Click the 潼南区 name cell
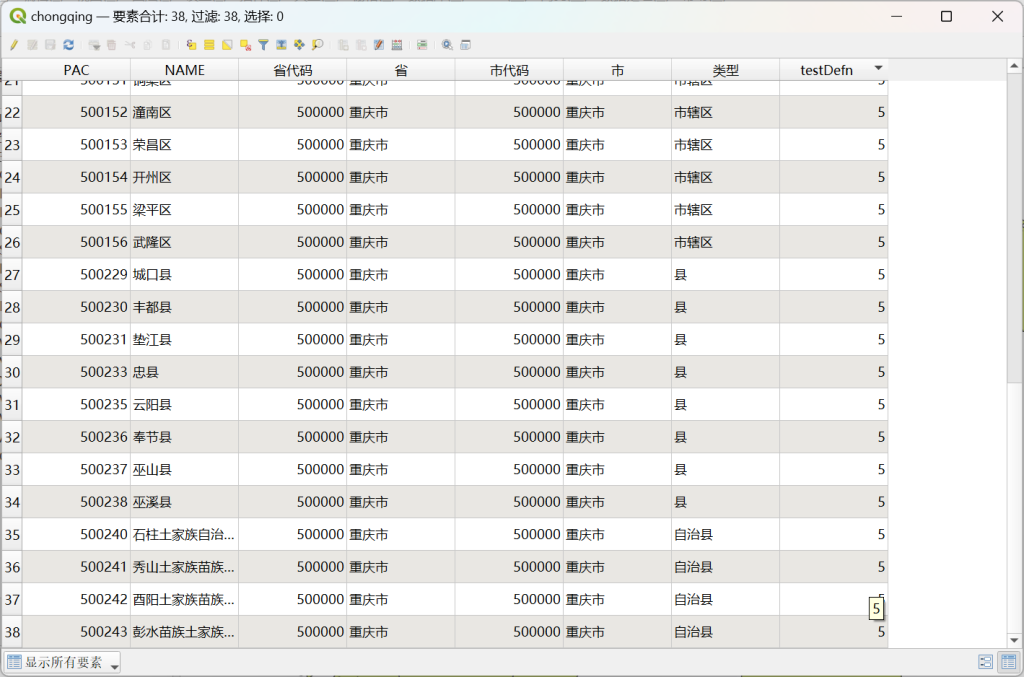The image size is (1024, 677). (x=185, y=112)
